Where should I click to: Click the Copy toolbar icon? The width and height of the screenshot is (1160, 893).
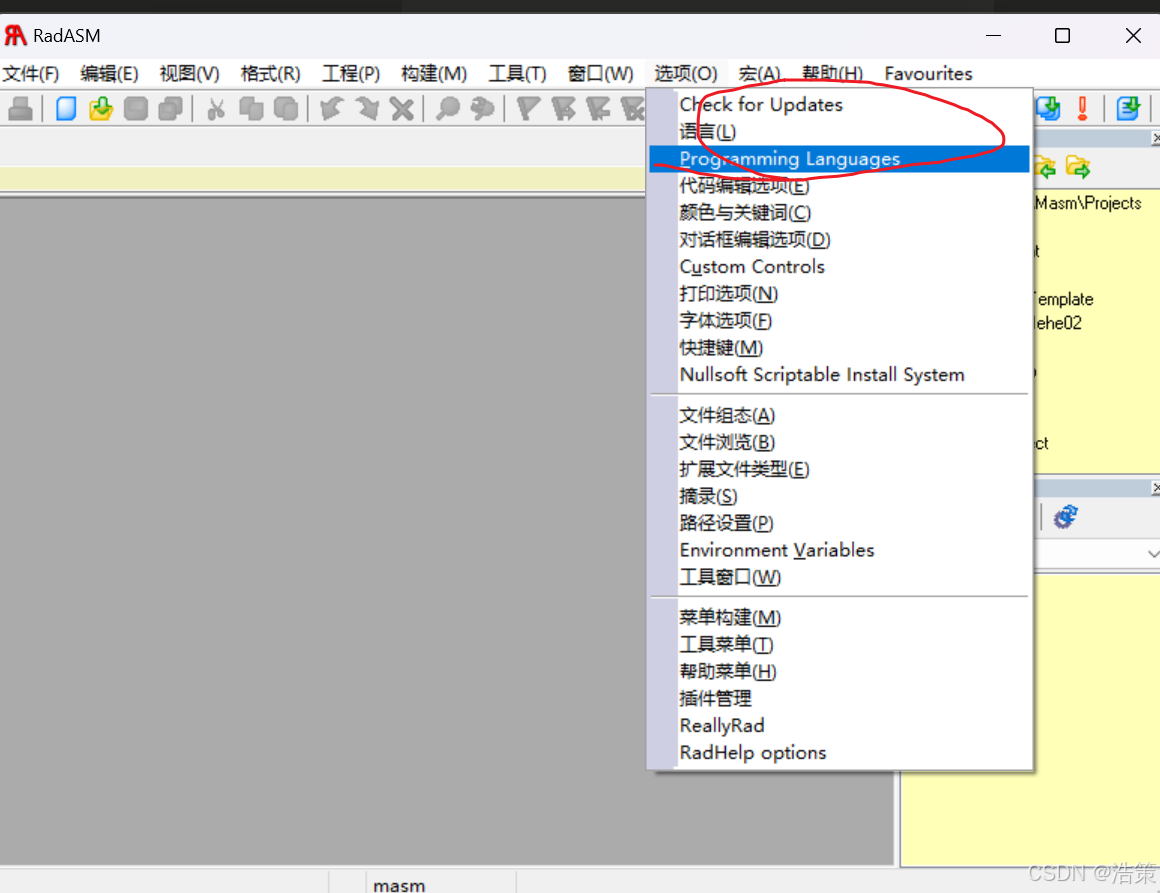[x=251, y=109]
